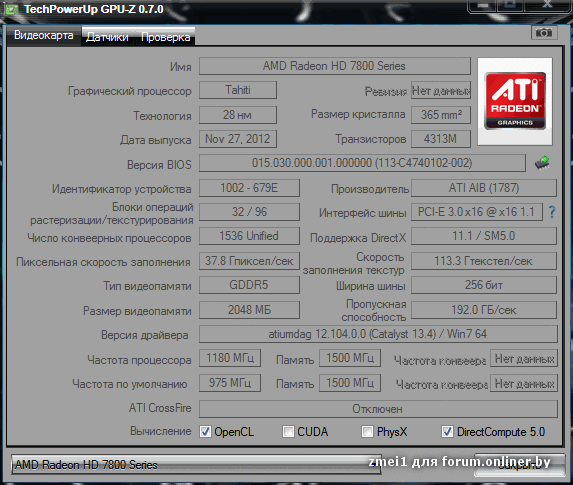Click the Нет данных value beside 1180 МГц
The image size is (573, 485).
(x=524, y=359)
